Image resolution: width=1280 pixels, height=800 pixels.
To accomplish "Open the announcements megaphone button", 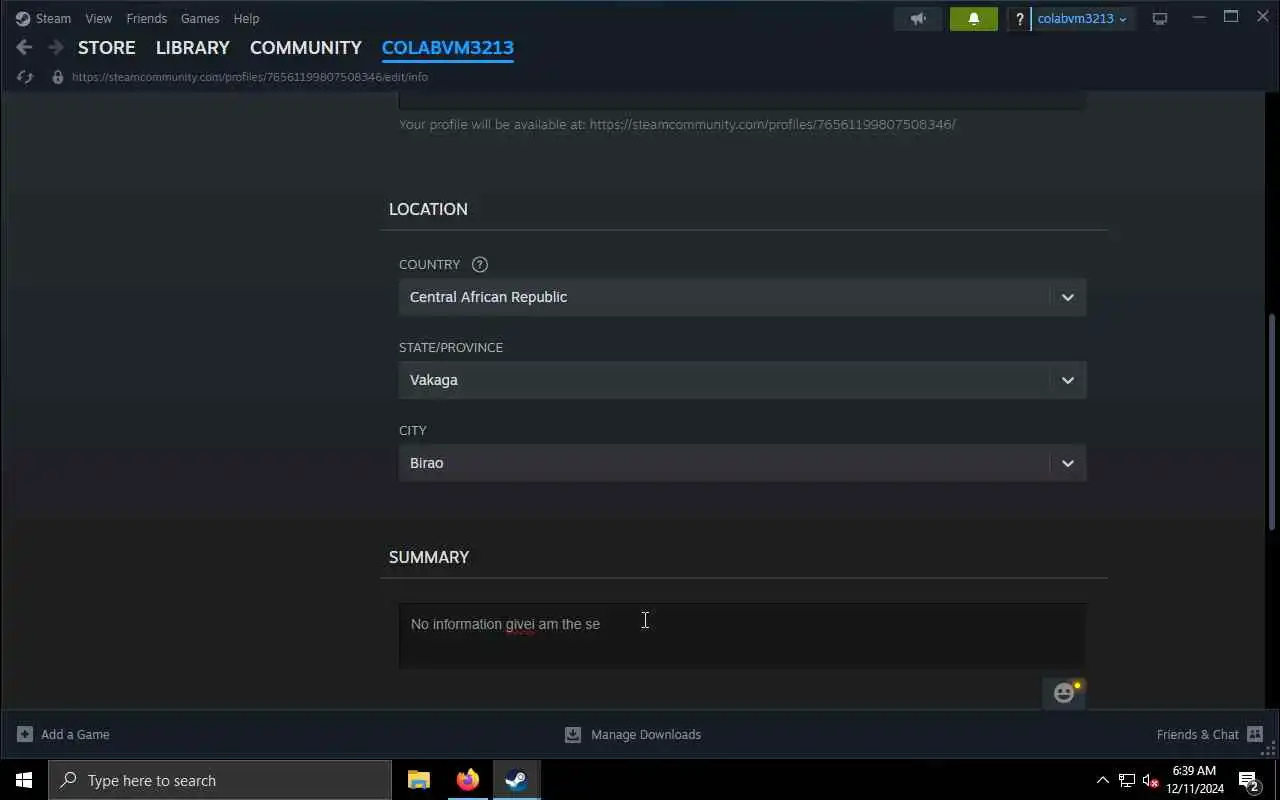I will (918, 19).
